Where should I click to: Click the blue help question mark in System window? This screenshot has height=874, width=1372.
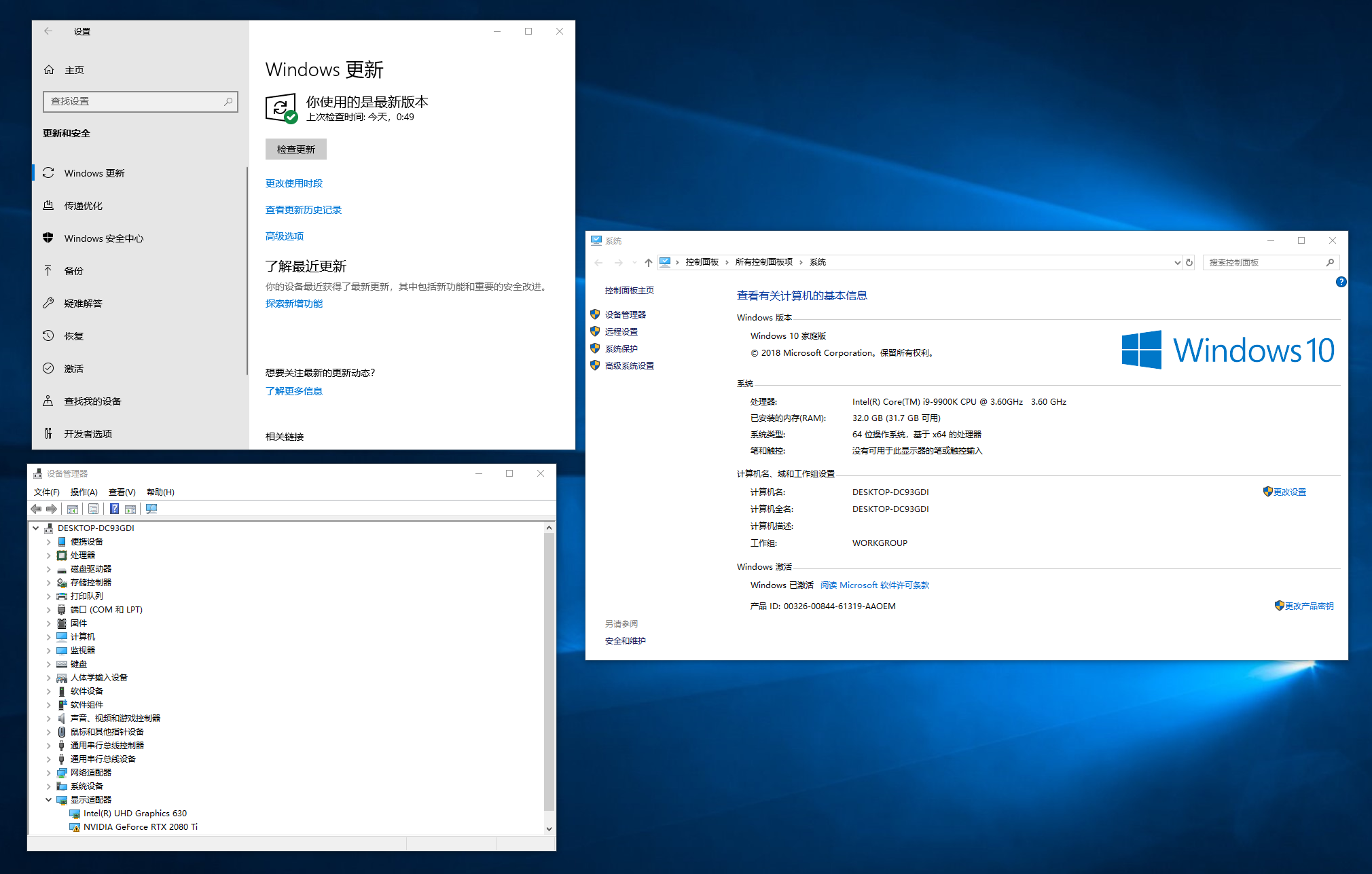(1341, 282)
